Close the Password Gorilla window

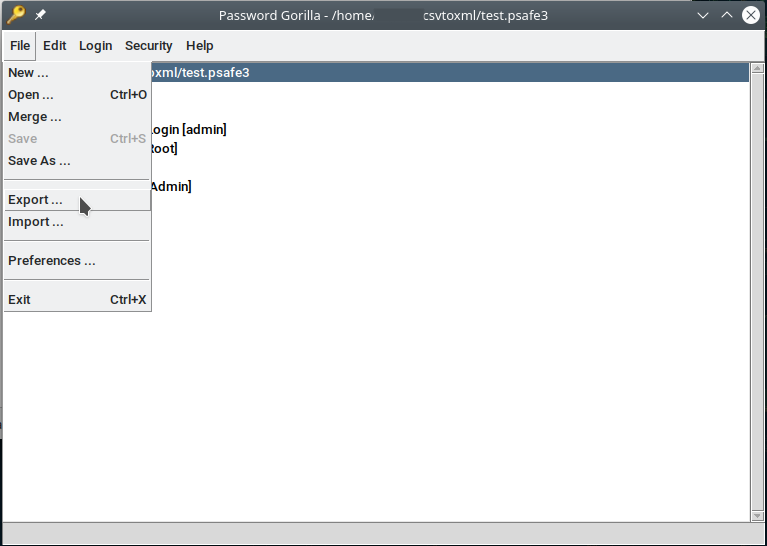coord(751,15)
